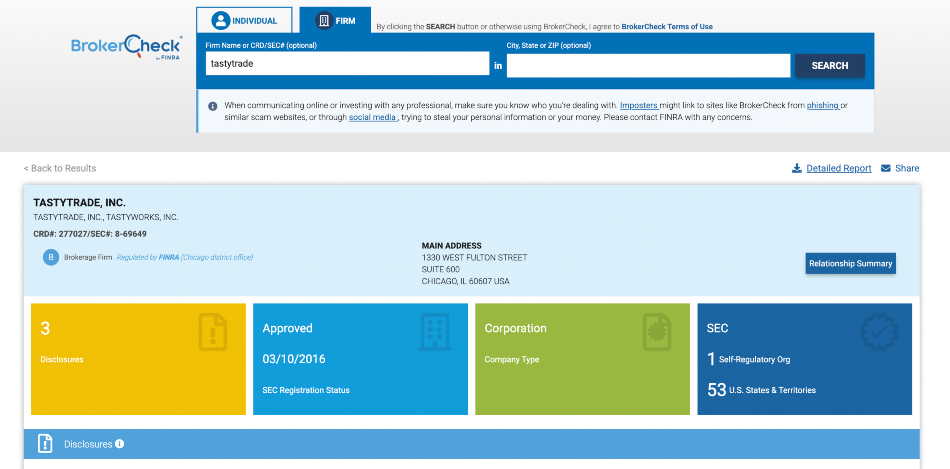Select the CRD#: 277027/SEC#: 8-69649 text

90,233
